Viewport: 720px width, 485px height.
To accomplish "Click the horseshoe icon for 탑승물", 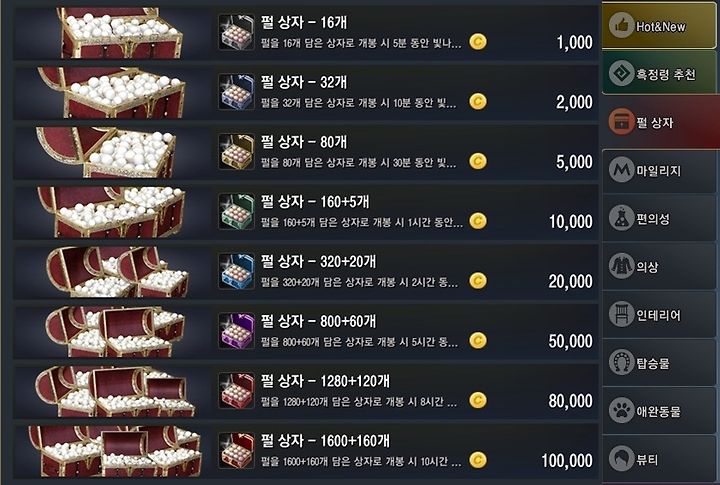I will [621, 362].
